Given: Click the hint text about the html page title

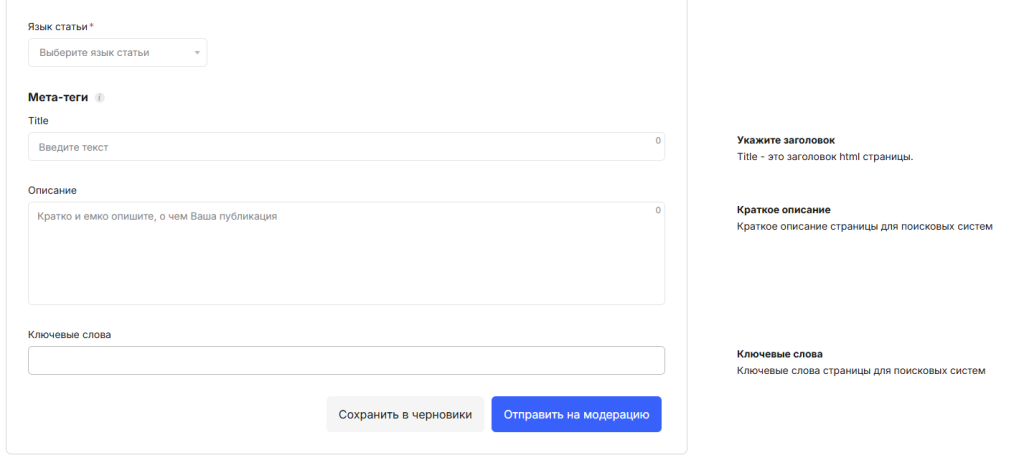Looking at the screenshot, I should (825, 157).
